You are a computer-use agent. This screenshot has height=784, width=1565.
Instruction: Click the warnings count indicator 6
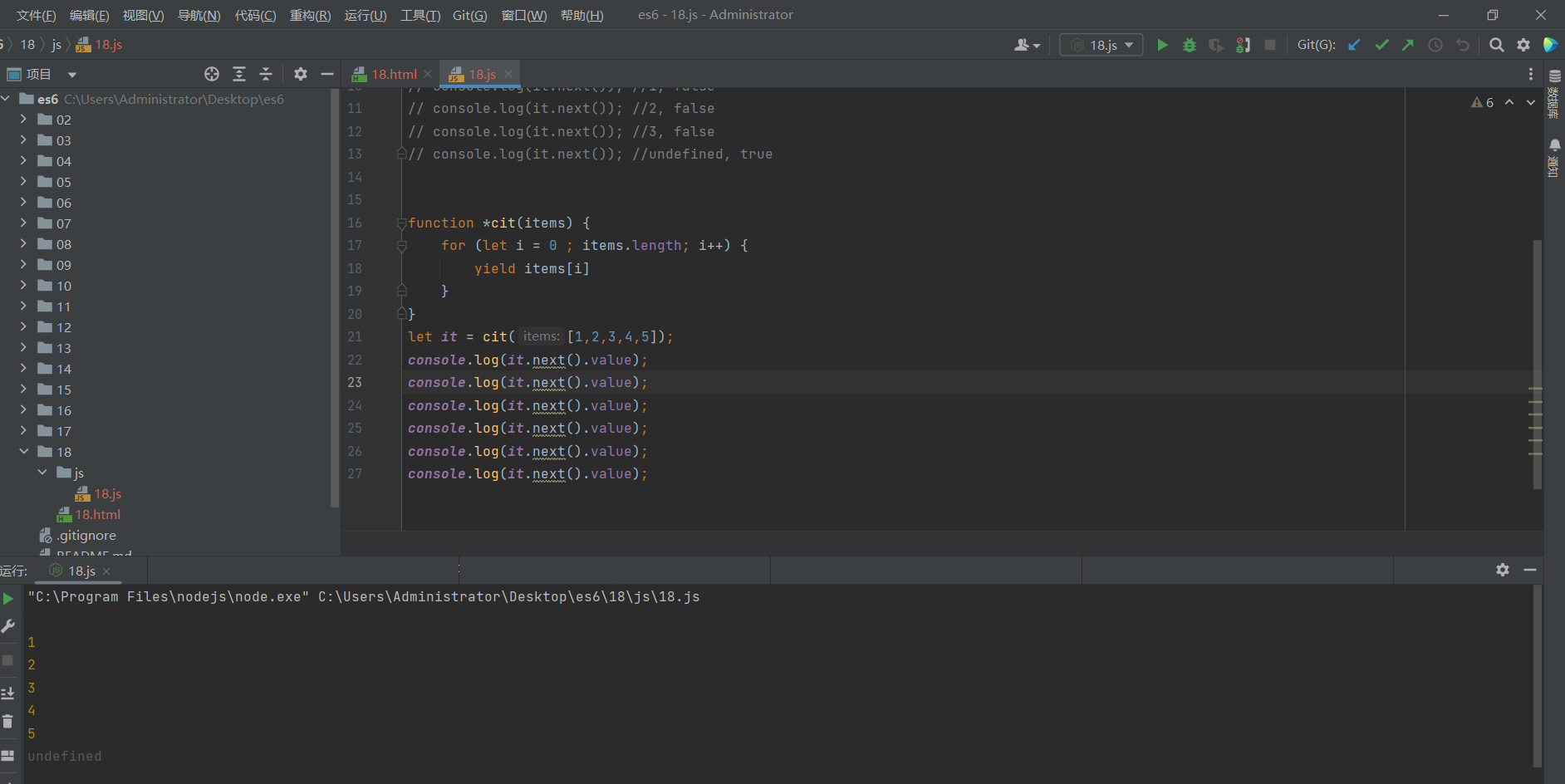pos(1483,102)
